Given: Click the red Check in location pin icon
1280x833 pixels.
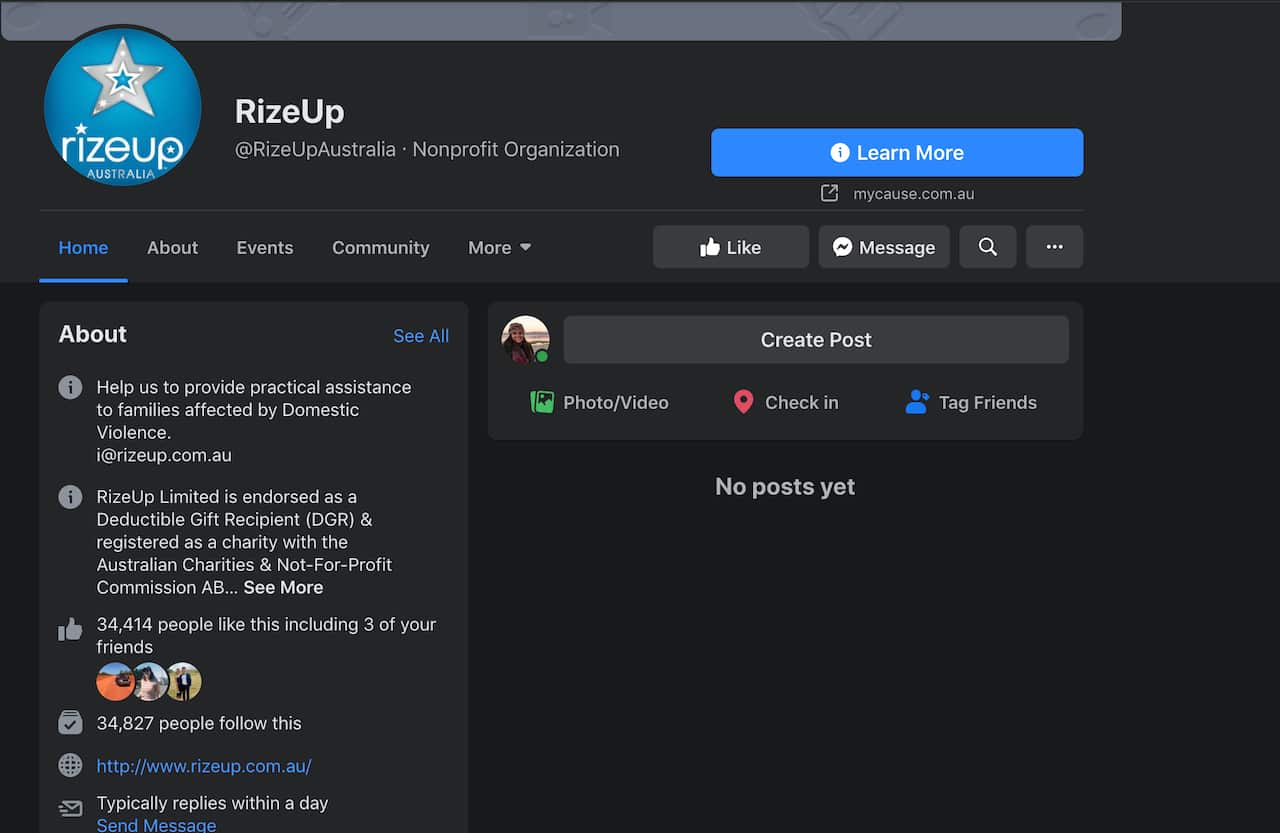Looking at the screenshot, I should pos(743,401).
